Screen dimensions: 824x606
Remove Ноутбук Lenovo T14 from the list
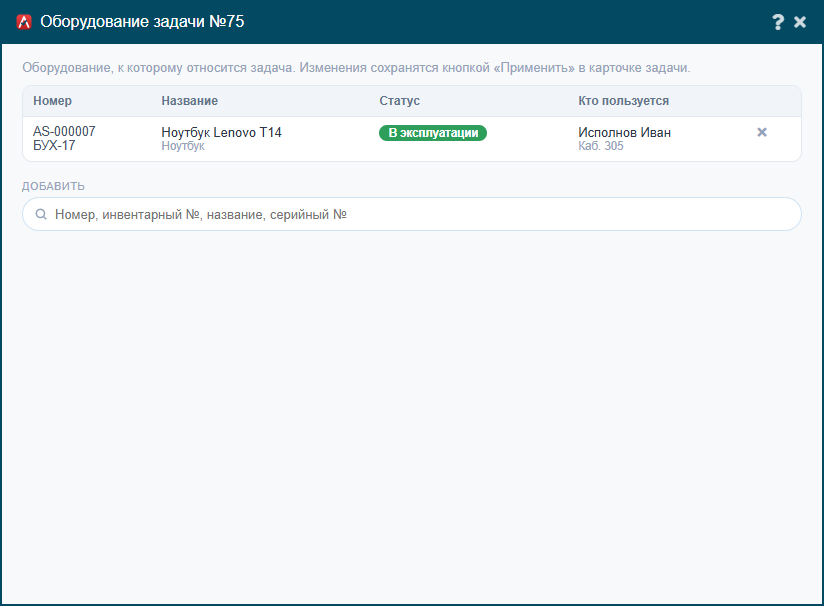761,132
